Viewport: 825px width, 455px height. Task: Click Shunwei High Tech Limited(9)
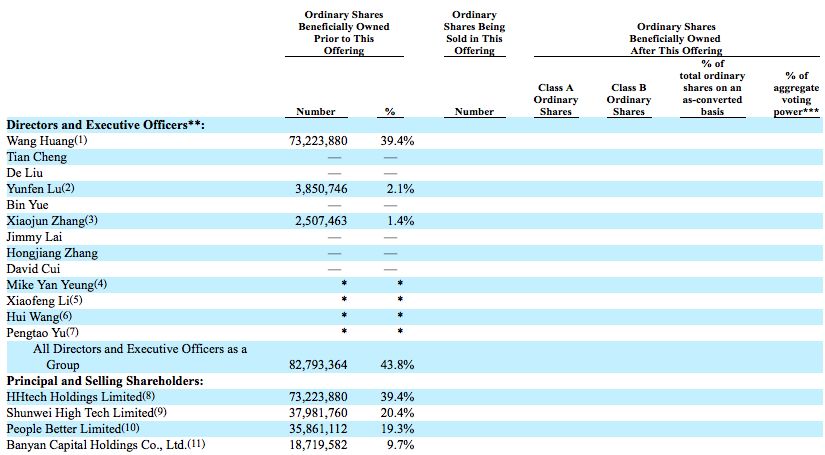(x=86, y=413)
